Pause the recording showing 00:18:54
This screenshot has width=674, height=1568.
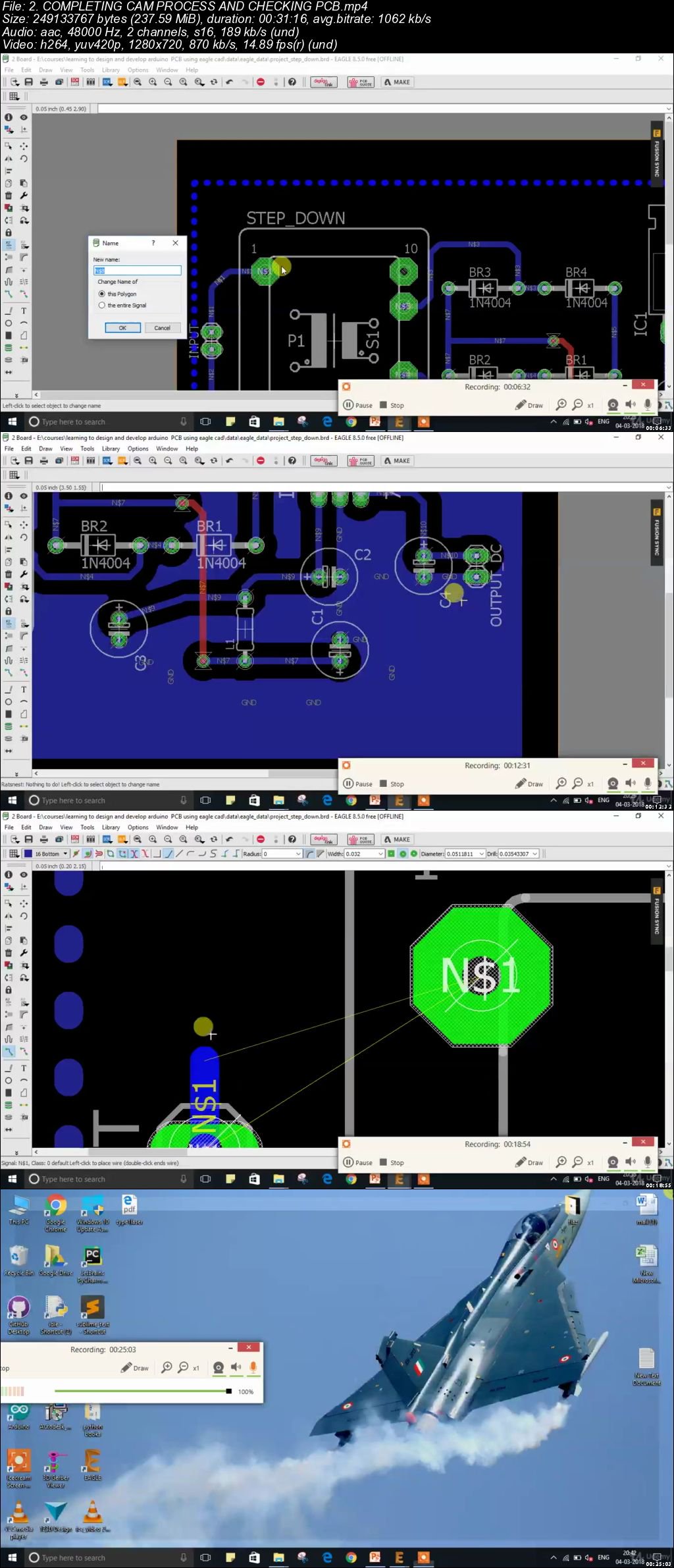click(x=358, y=1162)
